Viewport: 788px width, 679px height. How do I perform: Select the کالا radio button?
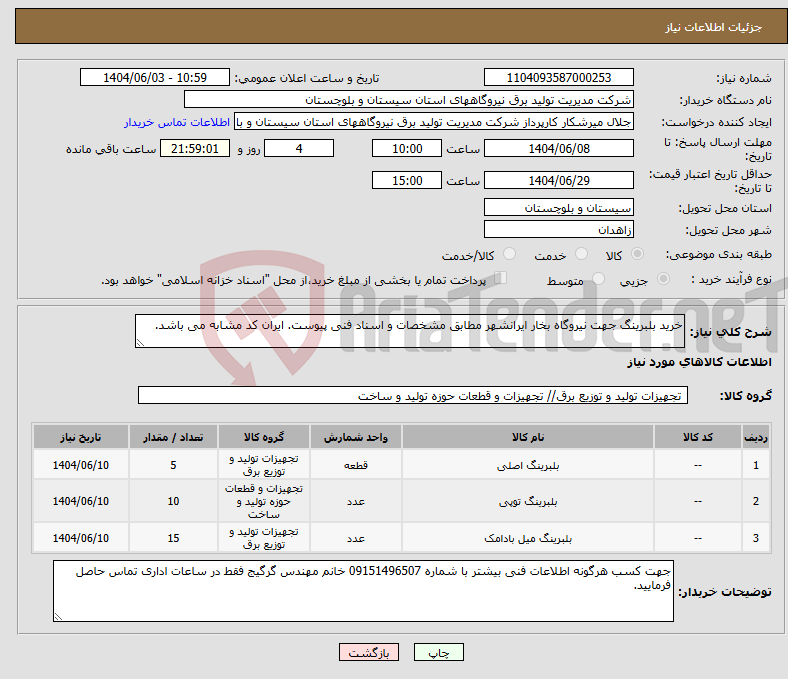[638, 255]
